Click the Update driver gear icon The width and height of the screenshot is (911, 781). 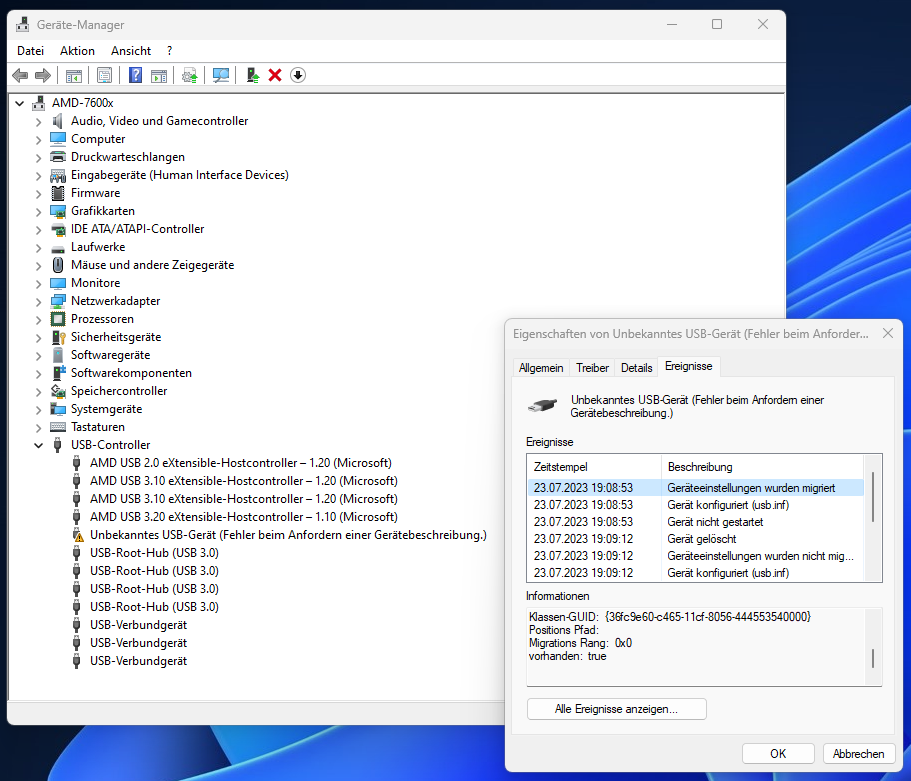pyautogui.click(x=189, y=76)
